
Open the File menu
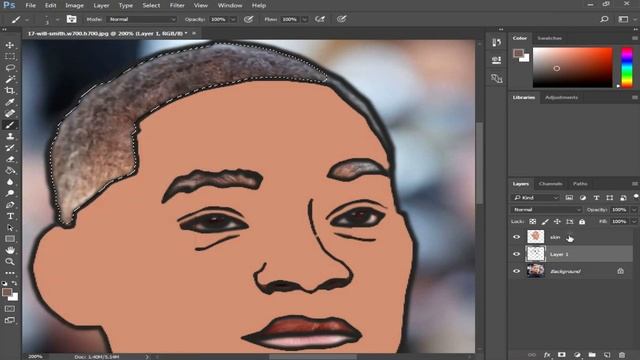[31, 5]
